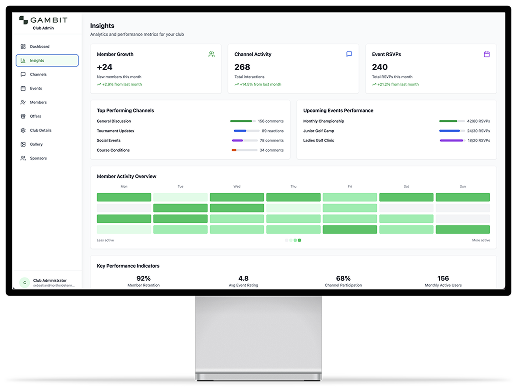Click the bottom Friday cell in activity heatmap
This screenshot has width=517, height=390.
(350, 229)
